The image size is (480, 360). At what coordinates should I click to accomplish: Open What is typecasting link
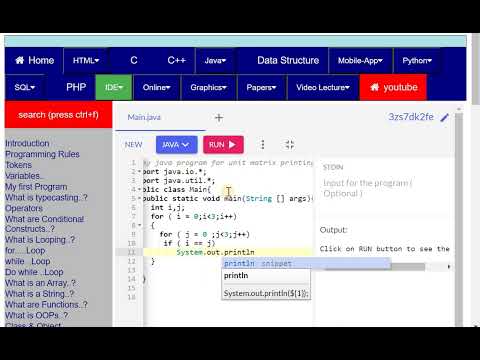coord(46,197)
